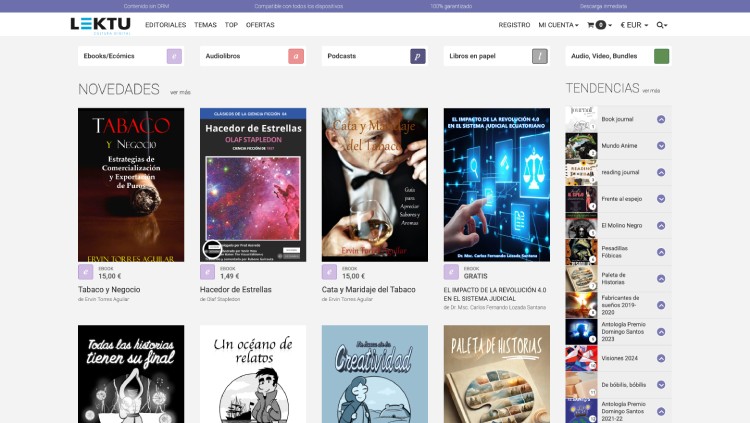This screenshot has height=423, width=750.
Task: Click trend arrow for Fabricantes de sueños 2019-2020
Action: point(661,305)
